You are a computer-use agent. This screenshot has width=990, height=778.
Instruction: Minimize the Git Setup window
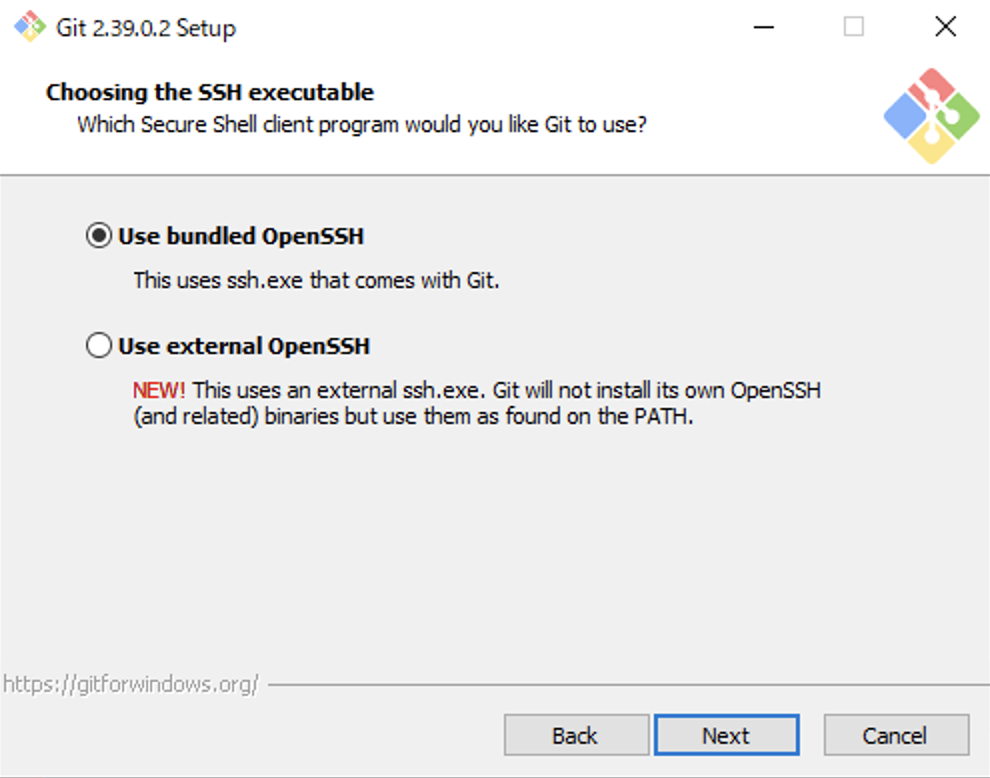[x=764, y=27]
